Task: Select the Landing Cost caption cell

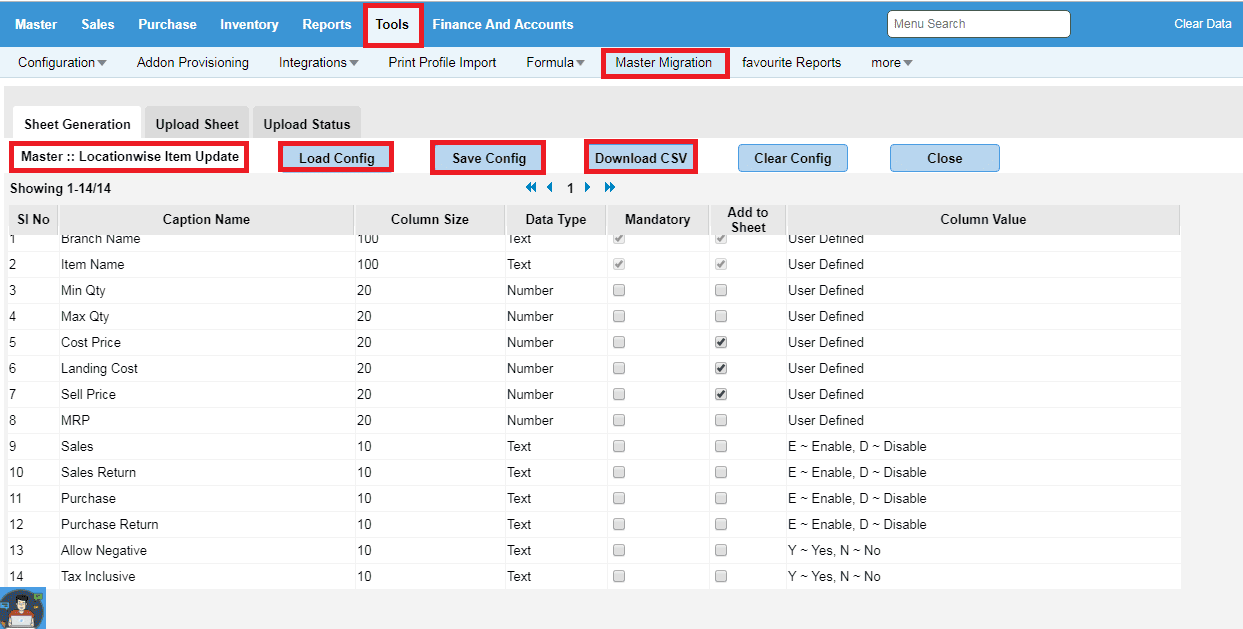Action: pyautogui.click(x=207, y=368)
